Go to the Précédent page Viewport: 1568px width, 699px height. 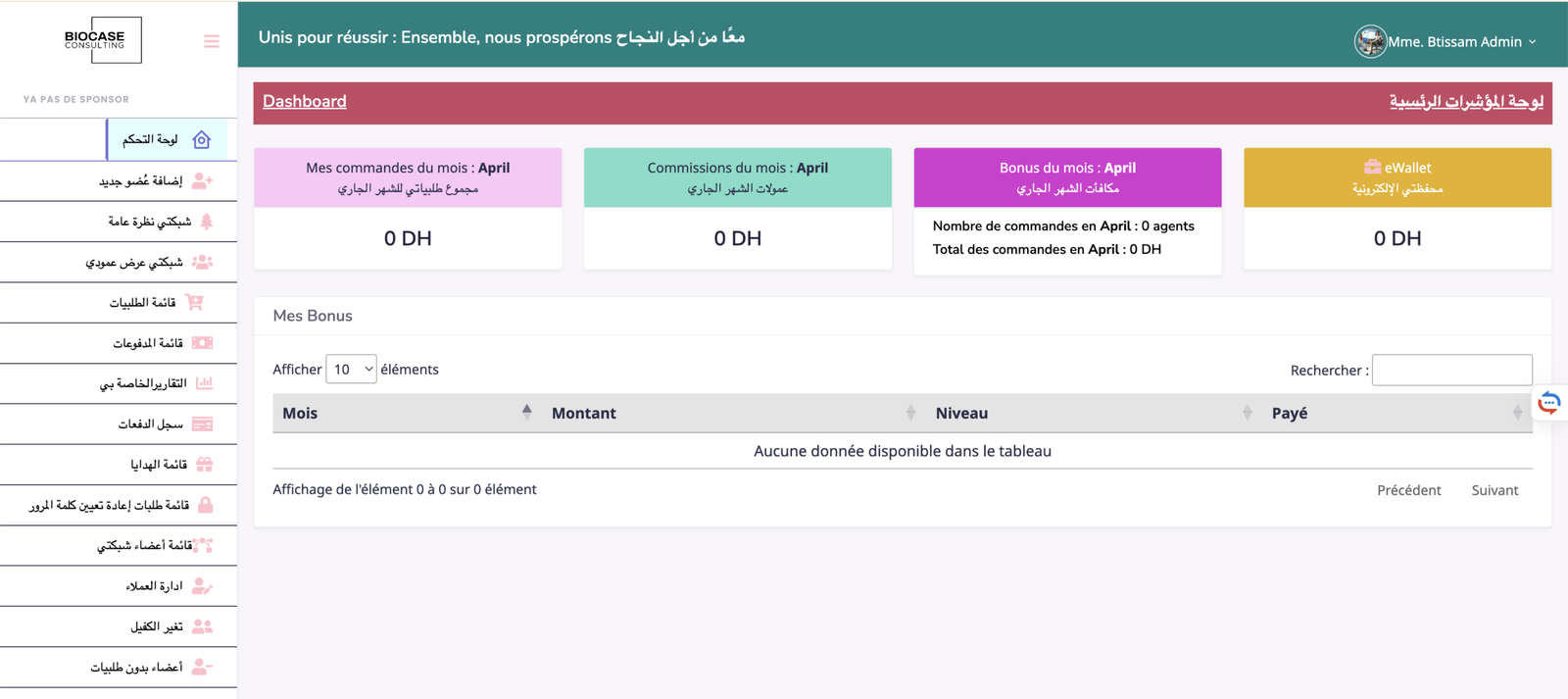(1408, 490)
